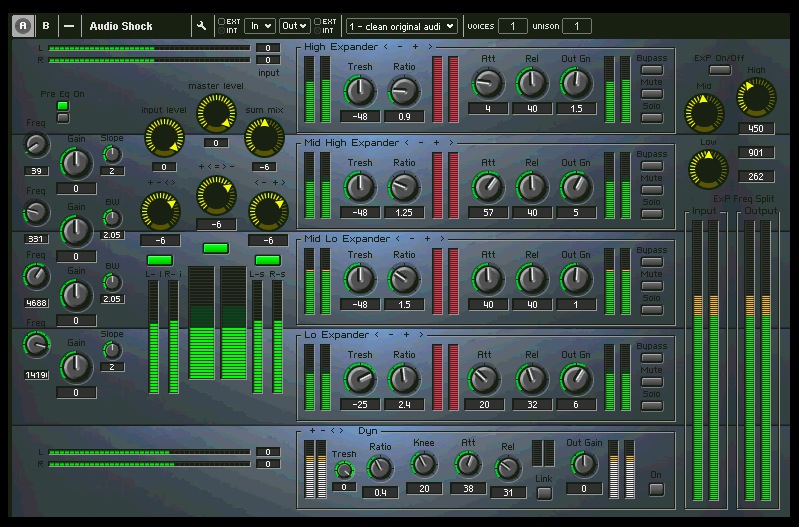Open the In routing dropdown
Image resolution: width=799 pixels, height=527 pixels.
(x=260, y=26)
